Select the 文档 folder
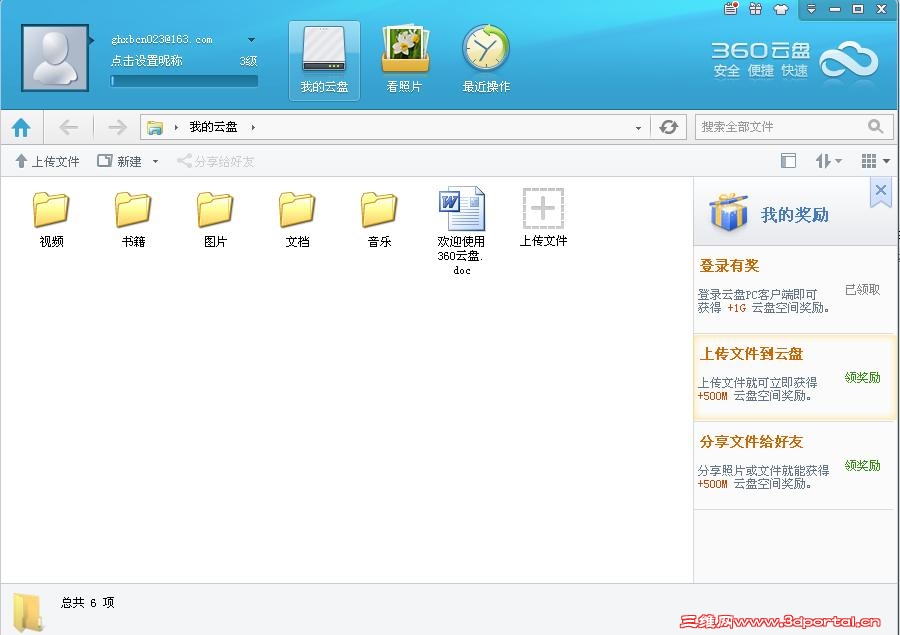This screenshot has width=900, height=635. (x=297, y=219)
